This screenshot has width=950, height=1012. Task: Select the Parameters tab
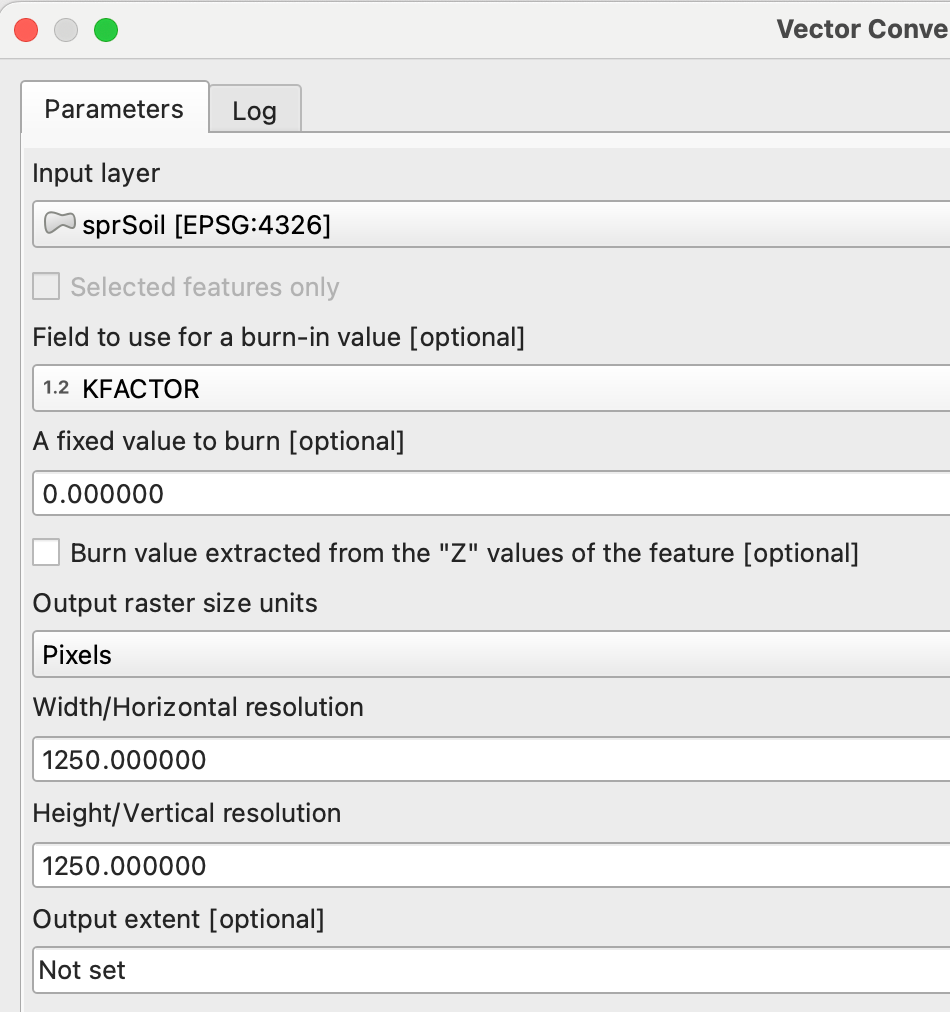click(114, 109)
